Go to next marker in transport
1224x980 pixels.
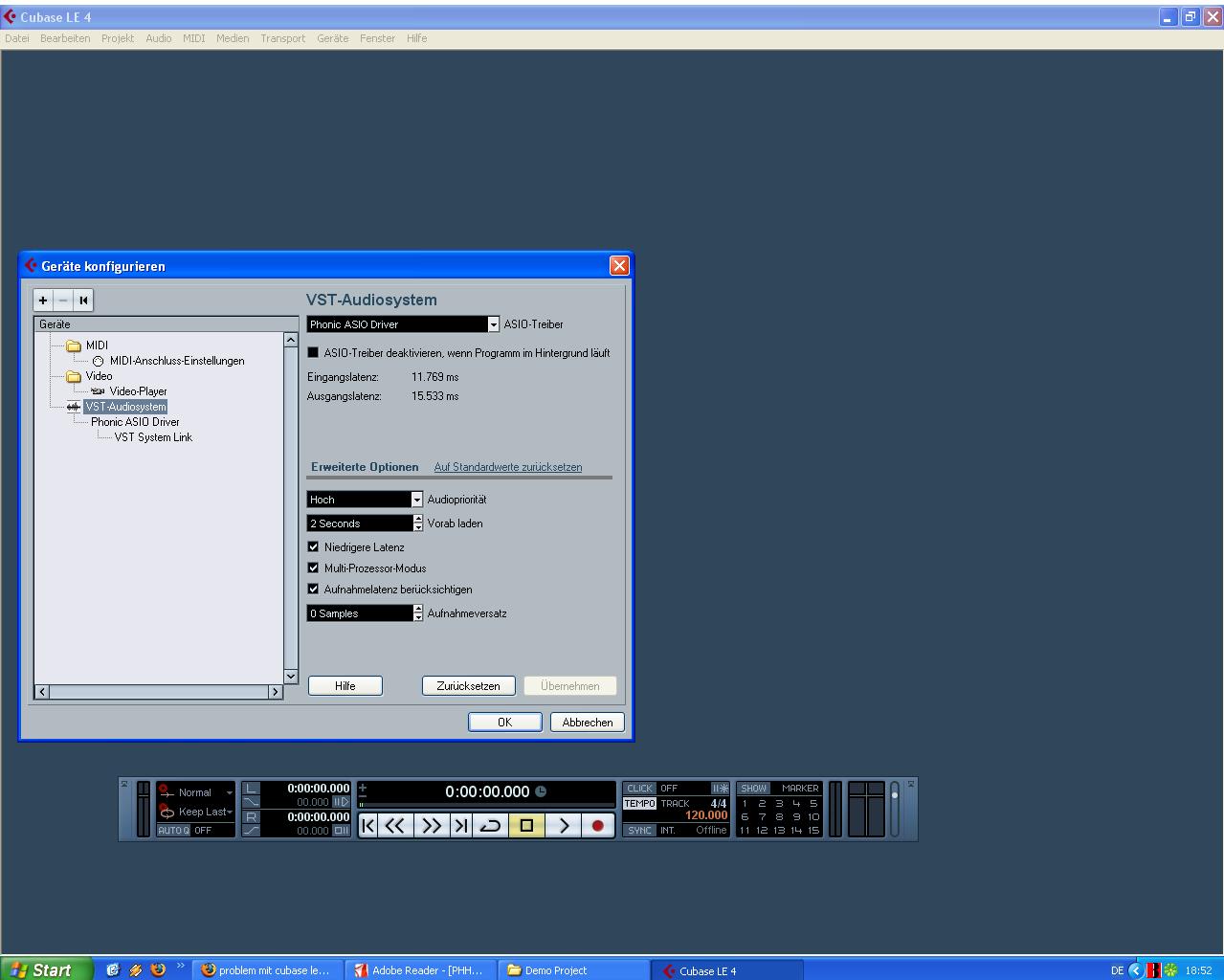point(461,825)
